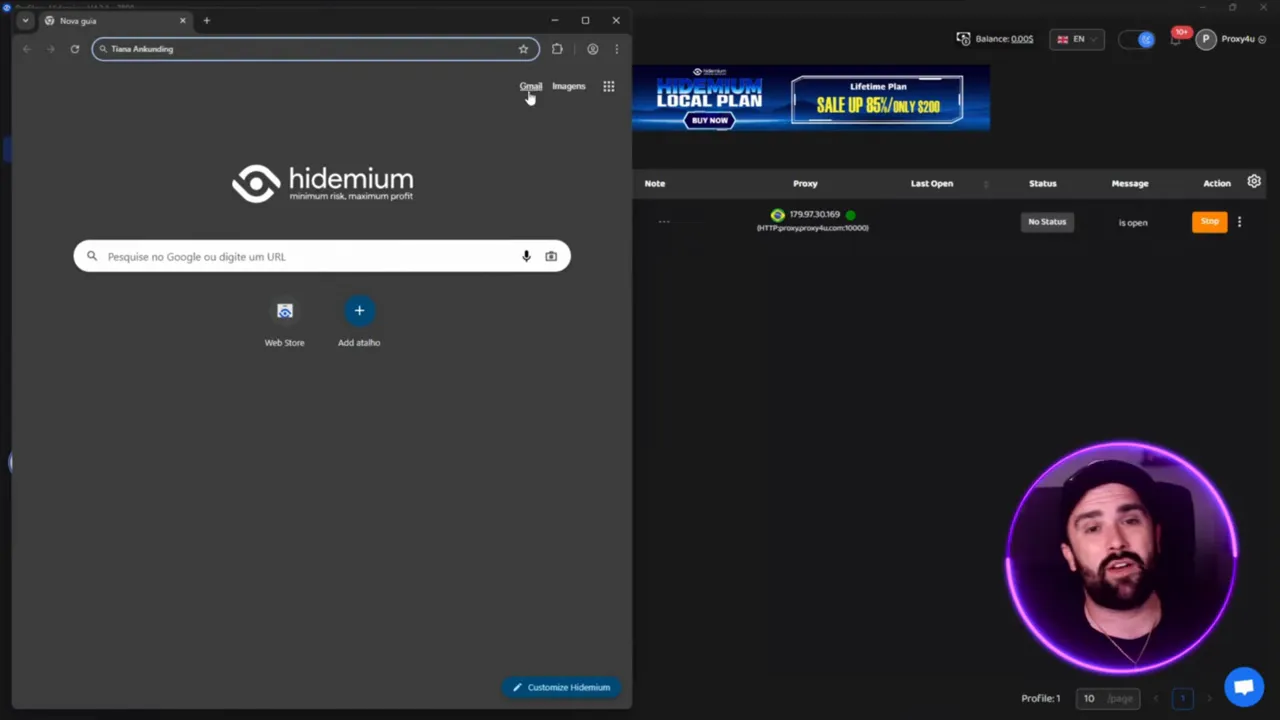This screenshot has width=1280, height=720.
Task: Open search by image camera icon
Action: (x=550, y=256)
